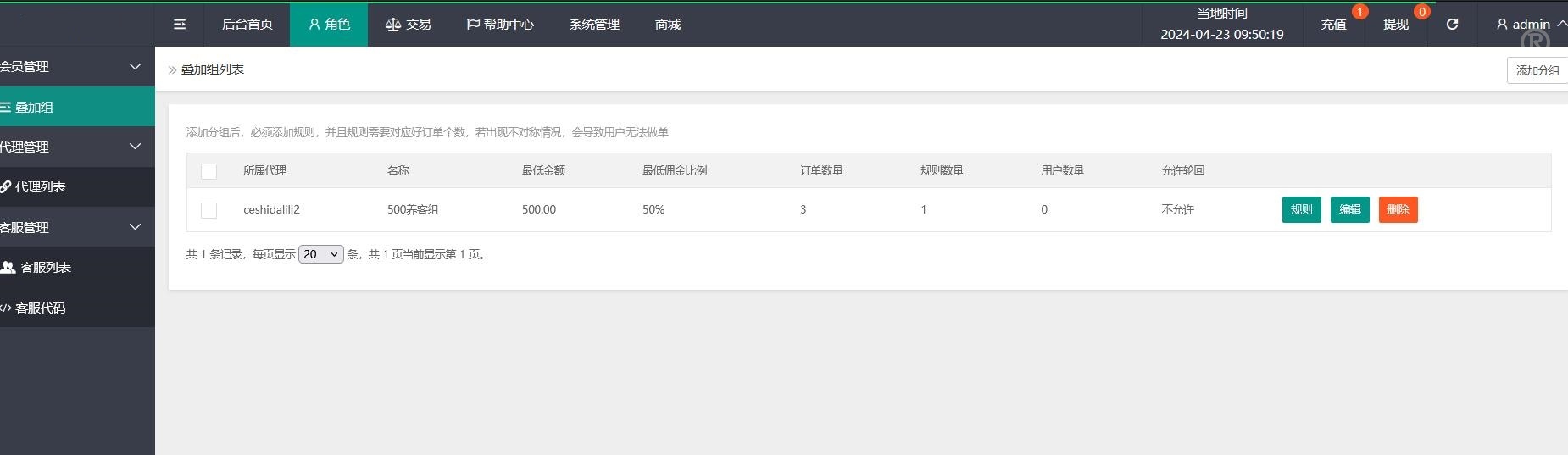The height and width of the screenshot is (455, 1568).
Task: Click the admin user avatar icon
Action: click(1502, 25)
